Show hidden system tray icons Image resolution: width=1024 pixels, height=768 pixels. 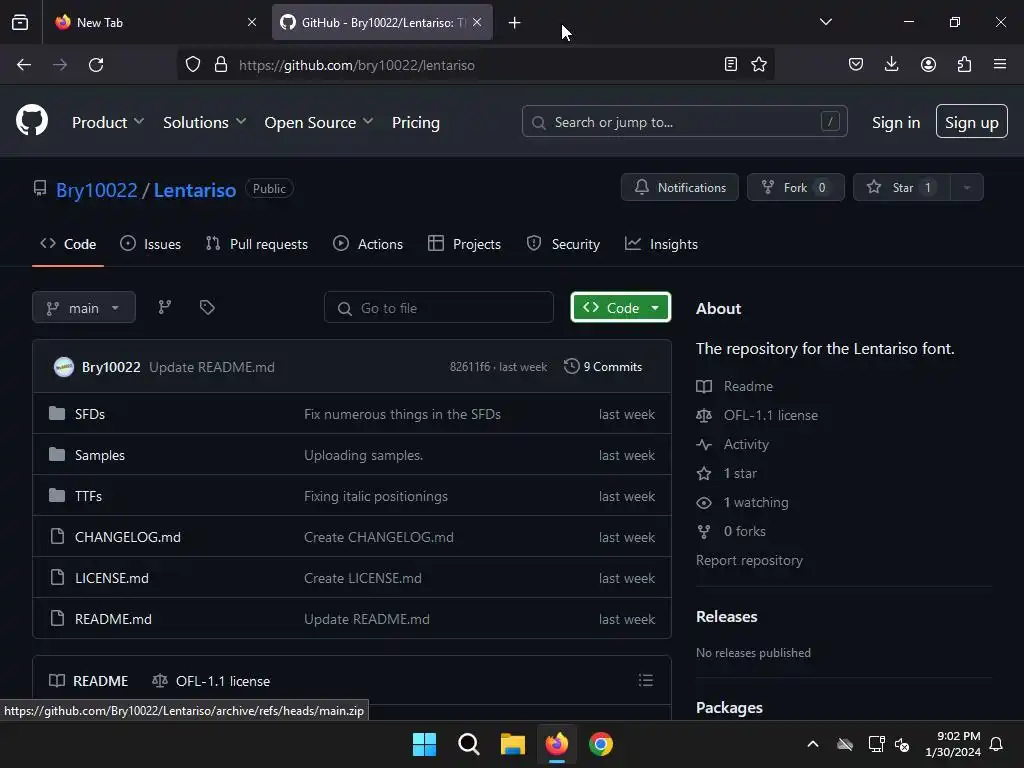click(x=812, y=744)
